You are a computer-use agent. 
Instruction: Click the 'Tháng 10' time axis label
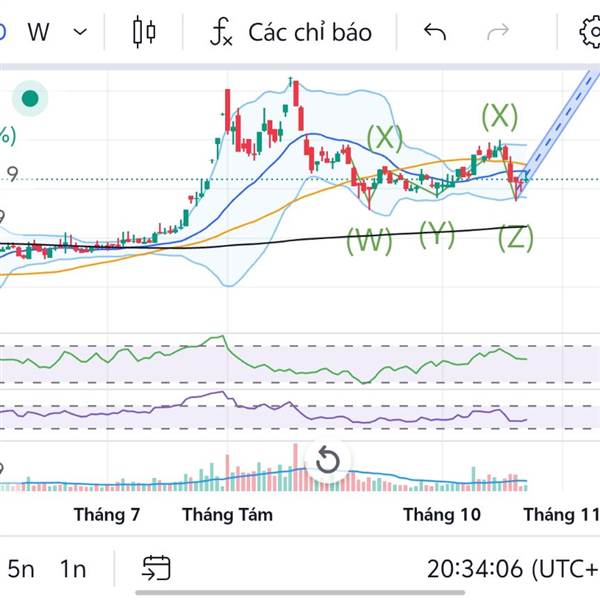(442, 514)
